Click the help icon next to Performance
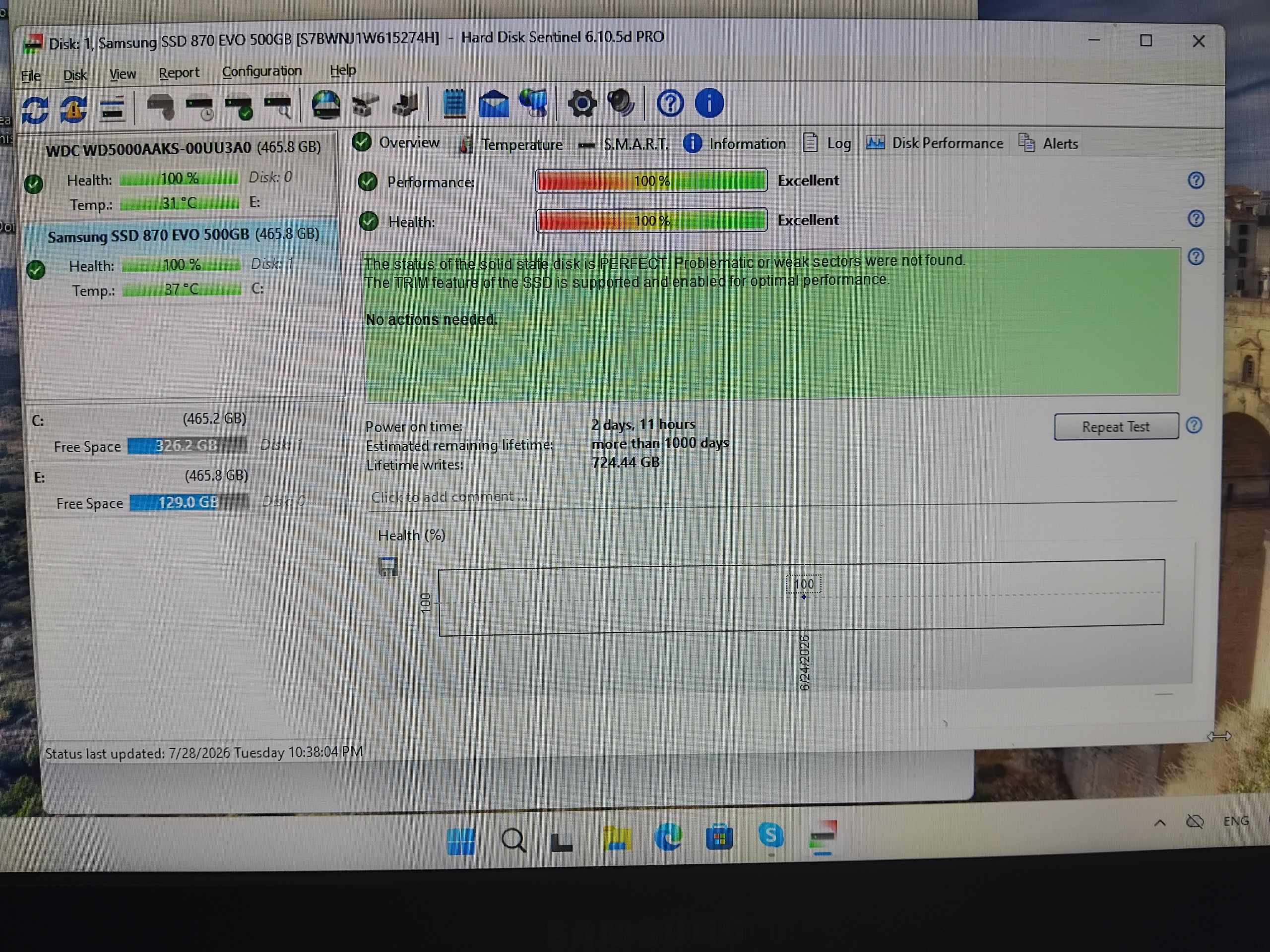 point(1196,180)
